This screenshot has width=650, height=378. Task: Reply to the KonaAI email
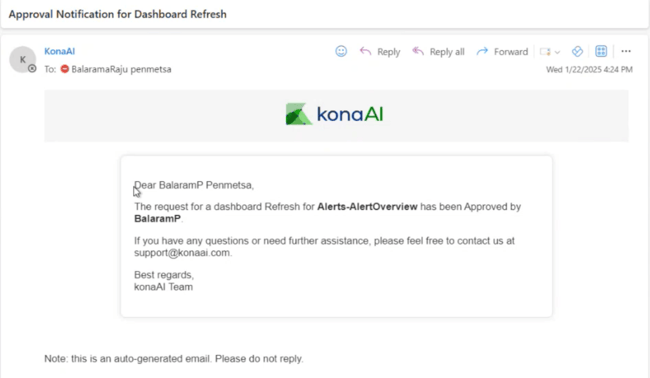380,52
